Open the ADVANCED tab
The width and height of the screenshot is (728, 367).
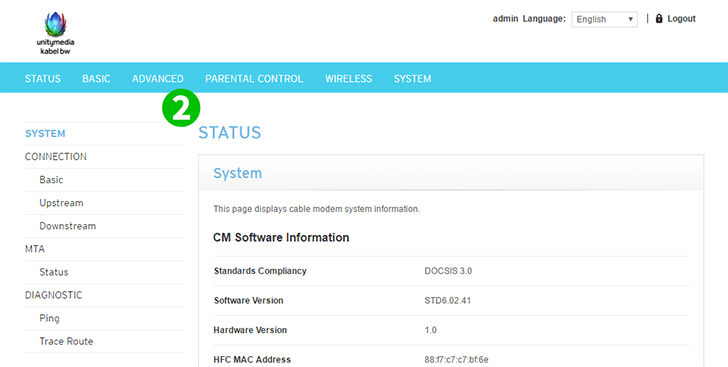(x=158, y=79)
